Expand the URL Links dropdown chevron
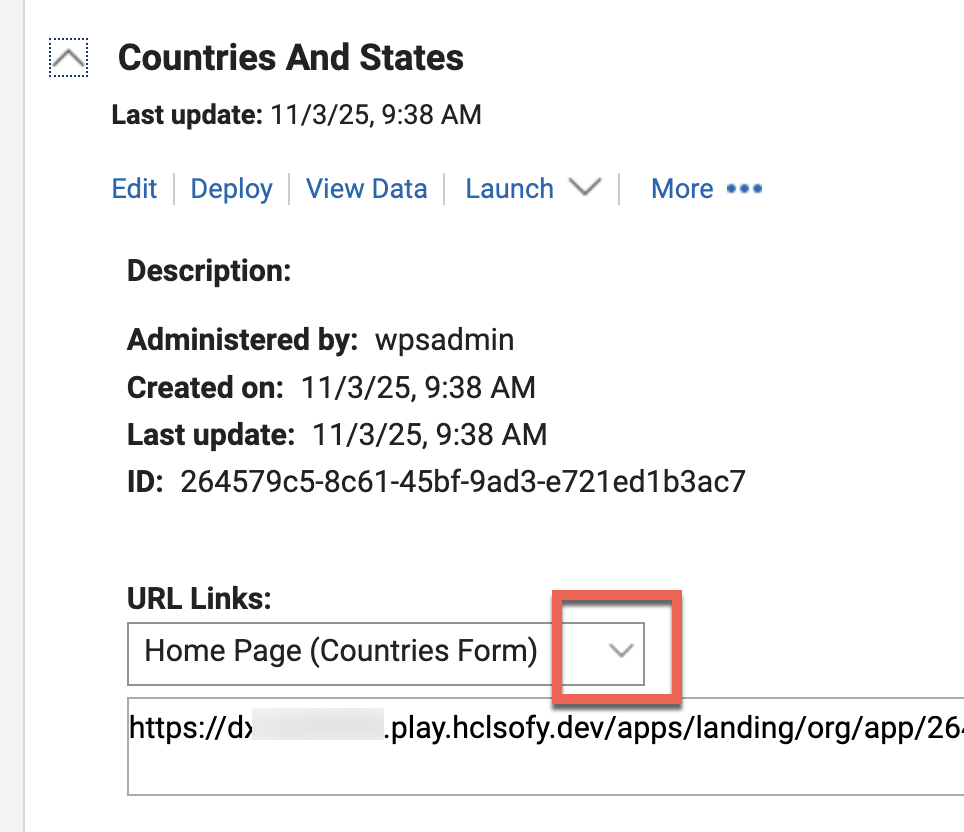This screenshot has height=832, width=964. coord(621,651)
